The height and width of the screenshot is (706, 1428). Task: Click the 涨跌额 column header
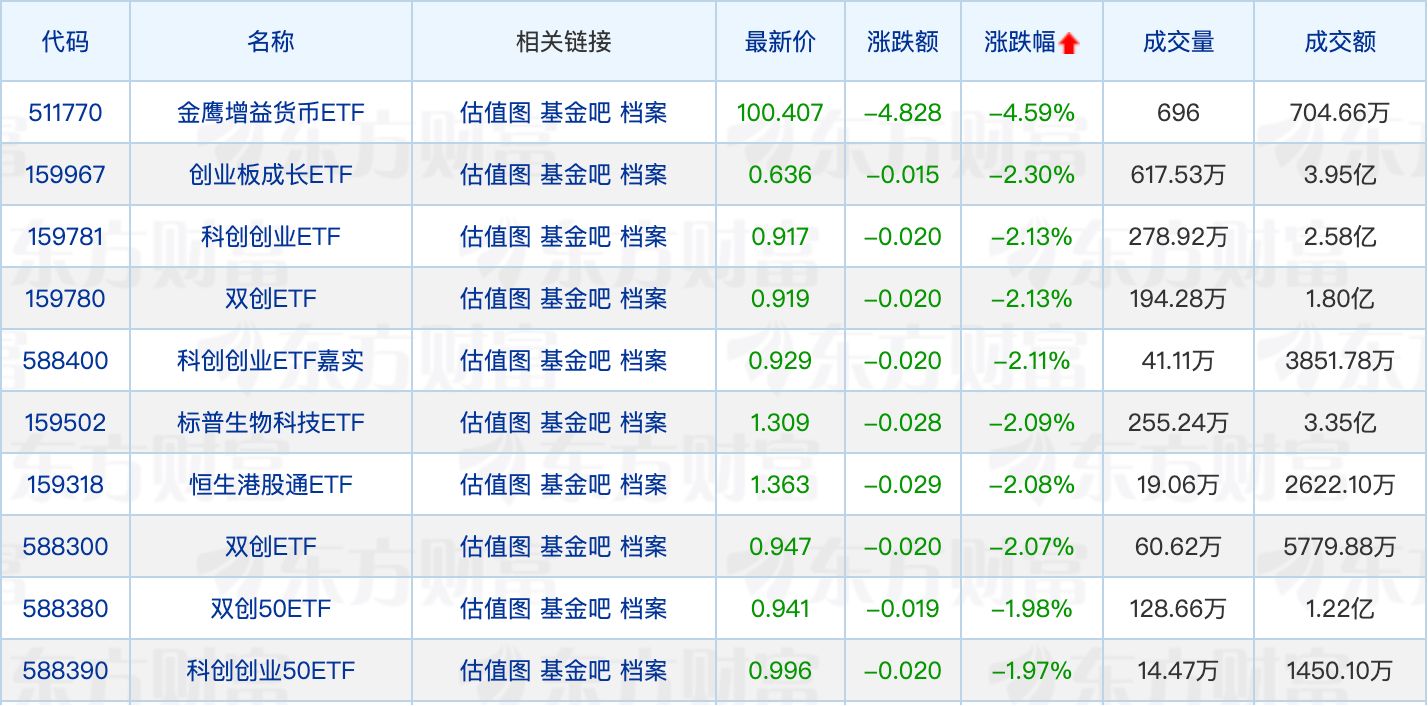click(903, 42)
